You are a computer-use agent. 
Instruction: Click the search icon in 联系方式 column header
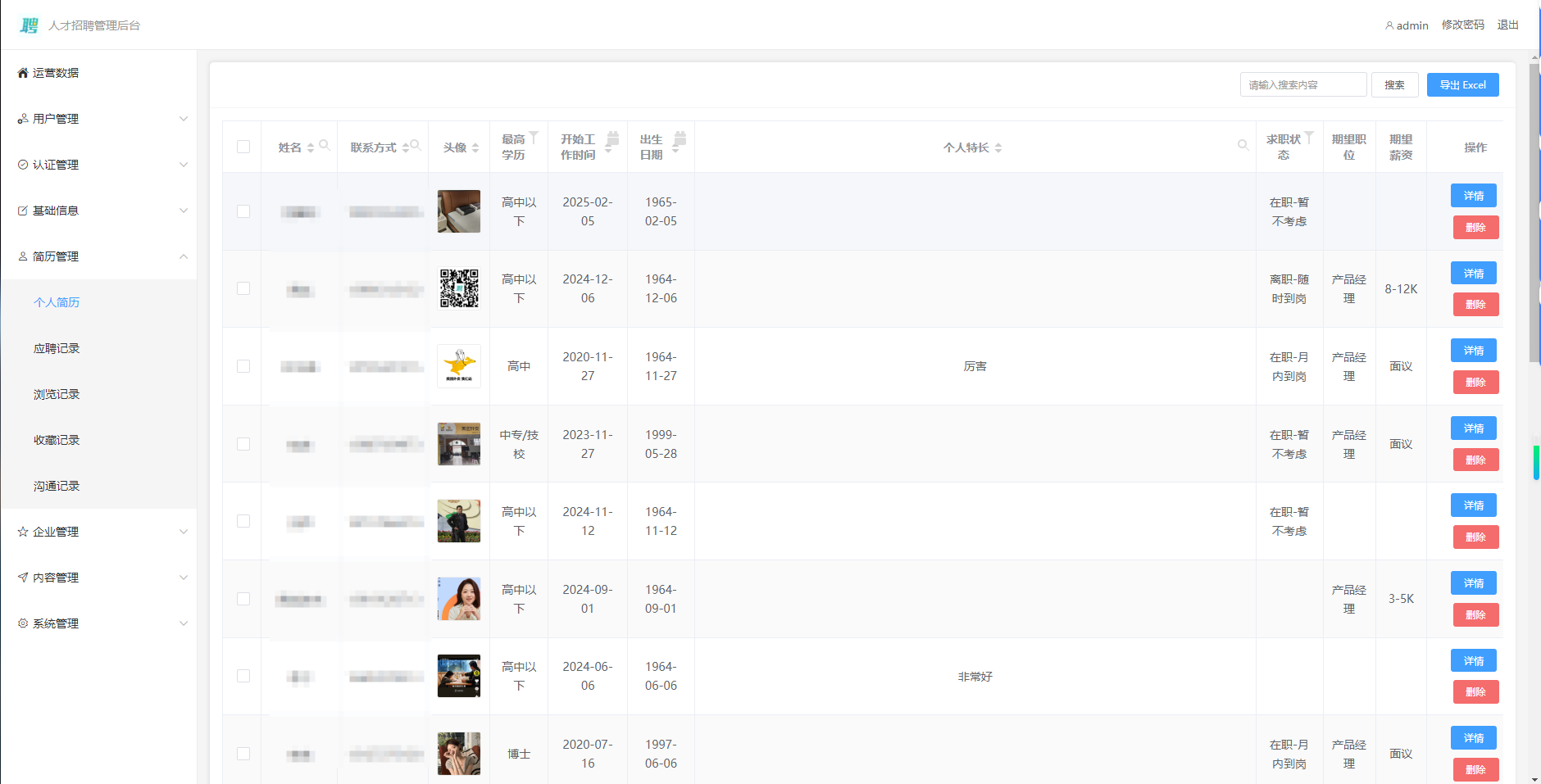tap(416, 145)
